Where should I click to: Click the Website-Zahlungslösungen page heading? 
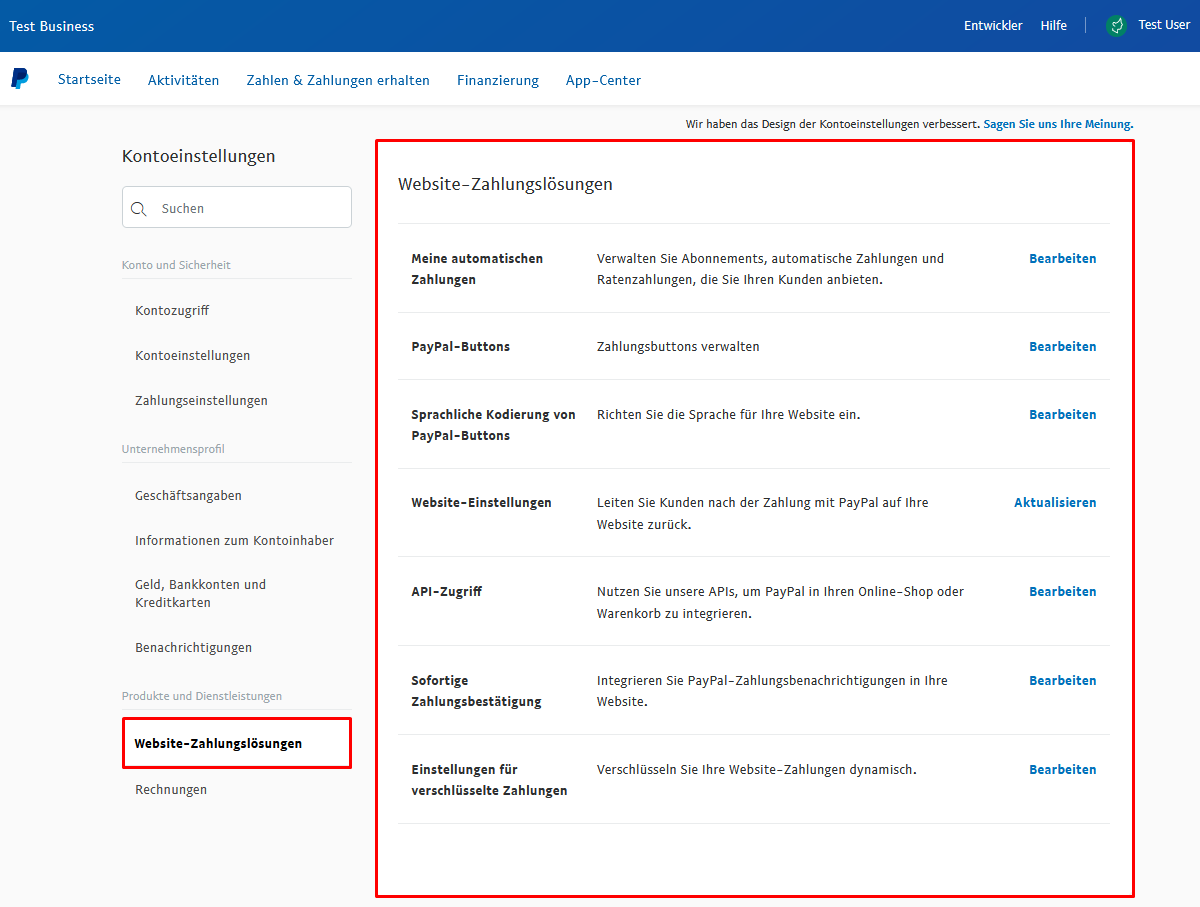pos(505,184)
